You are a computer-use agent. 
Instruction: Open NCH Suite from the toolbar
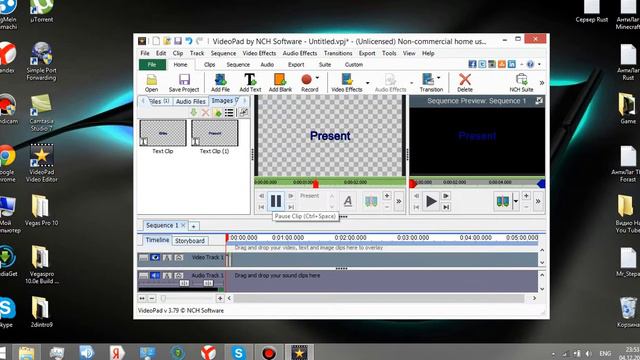(521, 83)
